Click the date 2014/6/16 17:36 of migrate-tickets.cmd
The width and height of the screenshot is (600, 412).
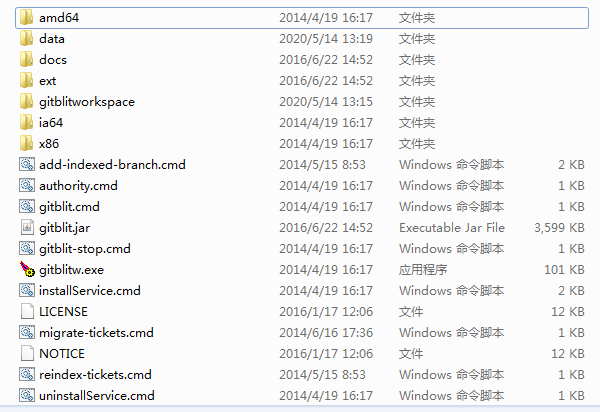click(x=326, y=333)
